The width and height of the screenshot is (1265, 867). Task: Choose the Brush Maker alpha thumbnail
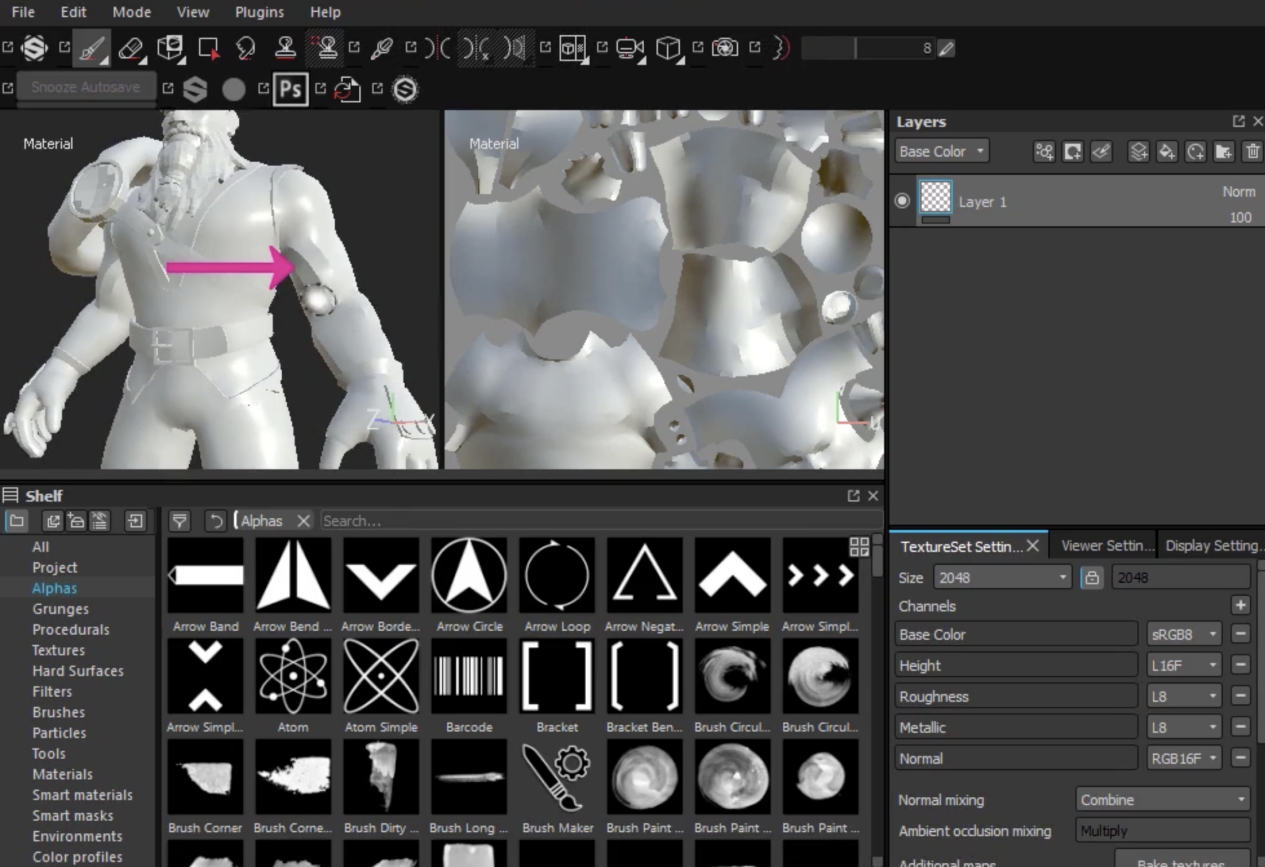click(x=557, y=776)
